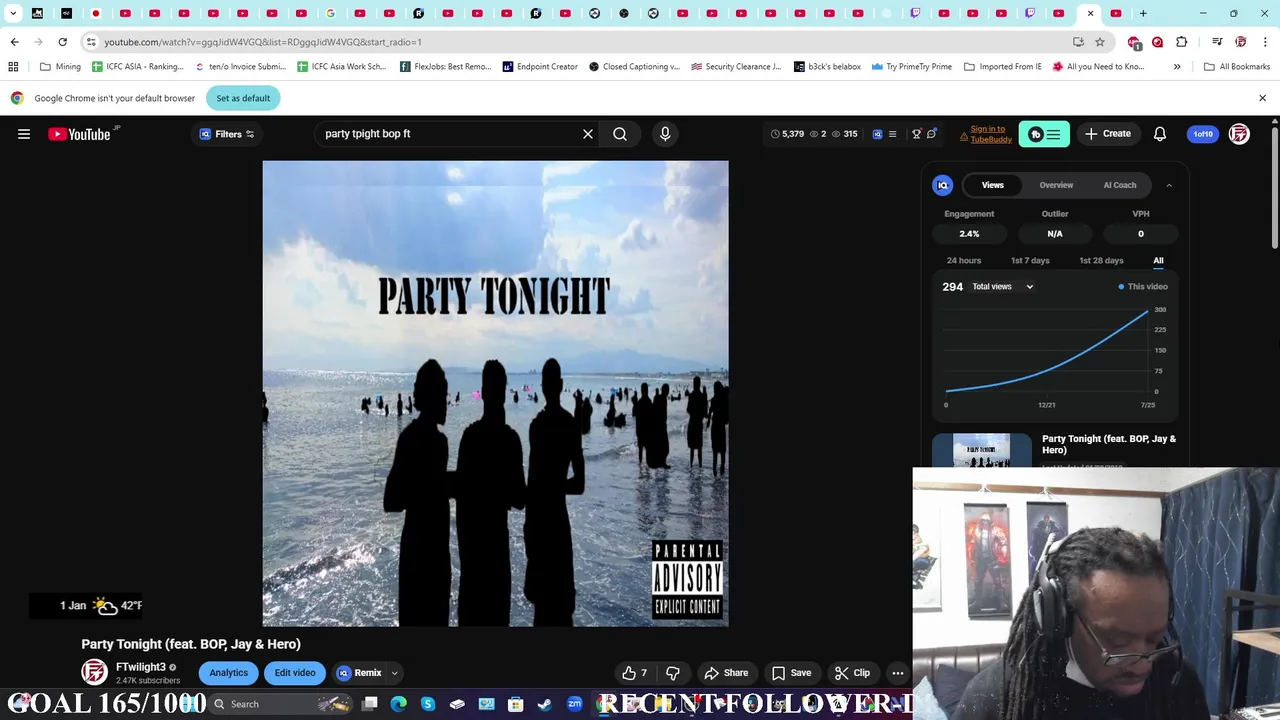
Task: Open Chrome extensions puzzle icon
Action: 1182,42
